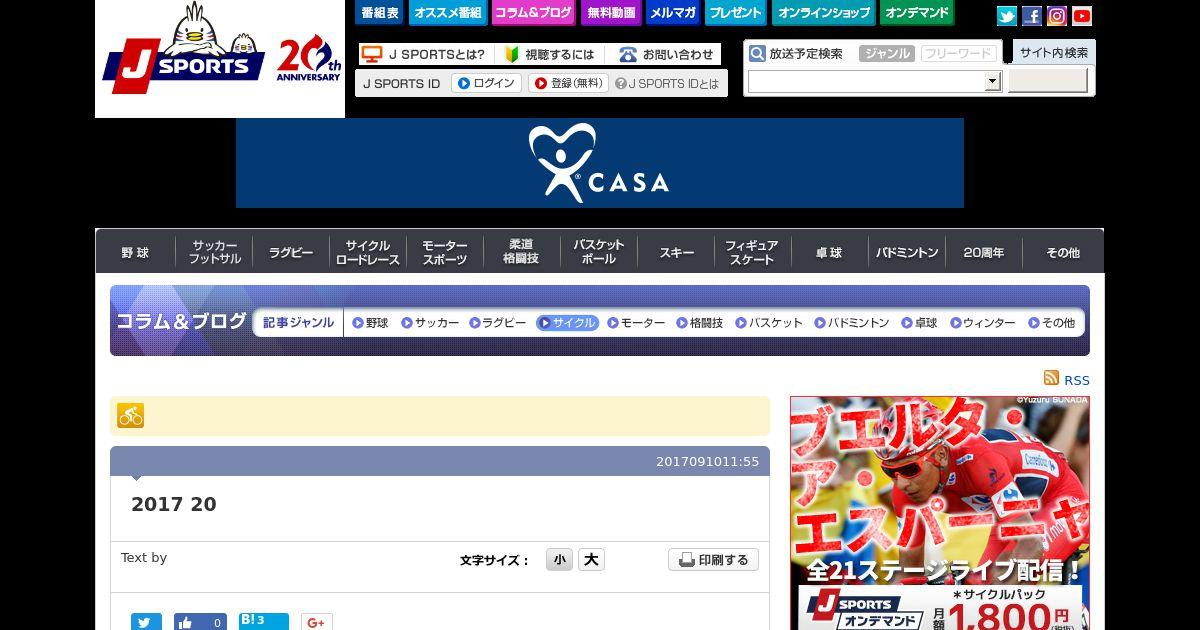Click the orange RSS feed icon

(x=1051, y=378)
